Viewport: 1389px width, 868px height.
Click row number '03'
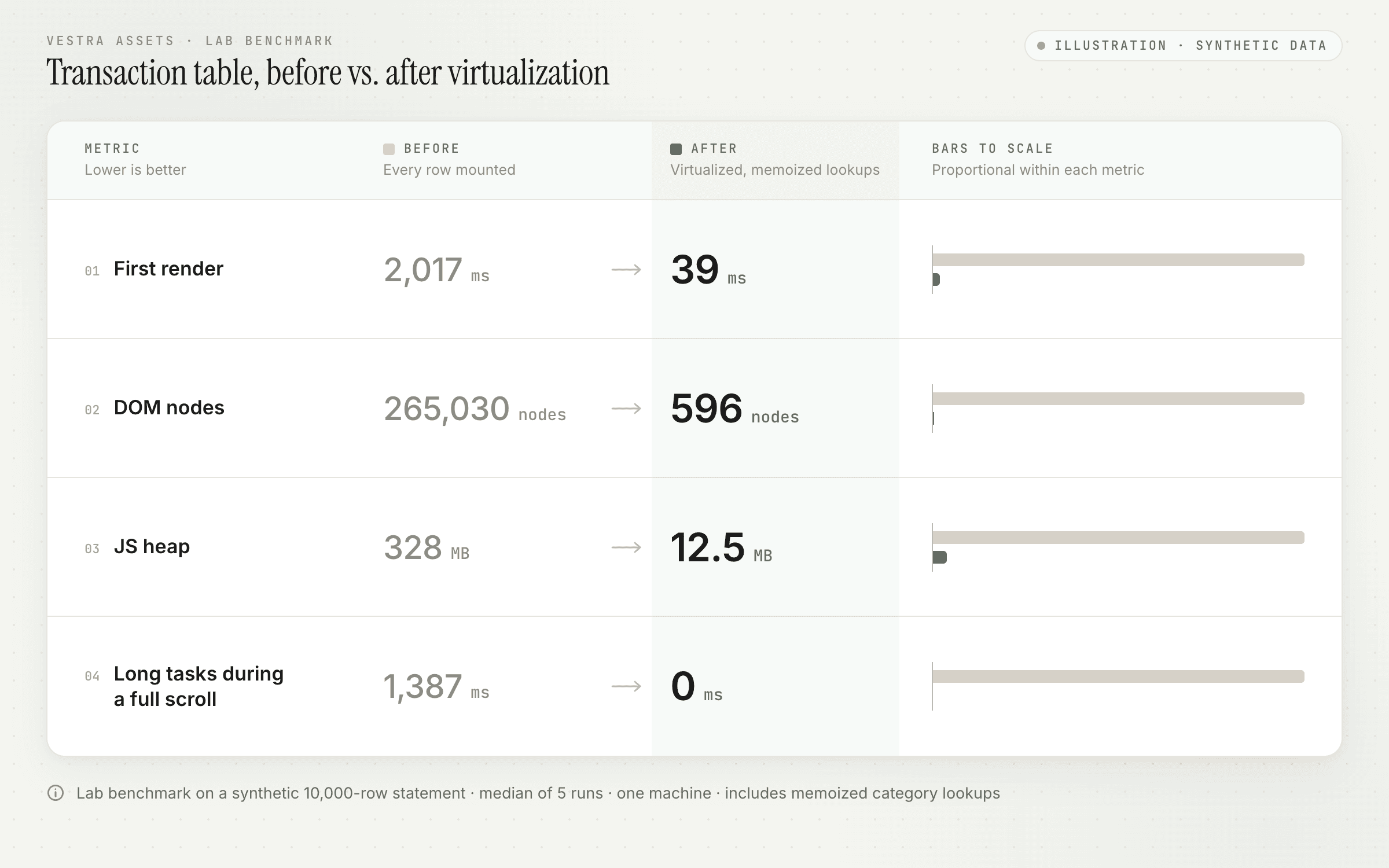coord(92,549)
